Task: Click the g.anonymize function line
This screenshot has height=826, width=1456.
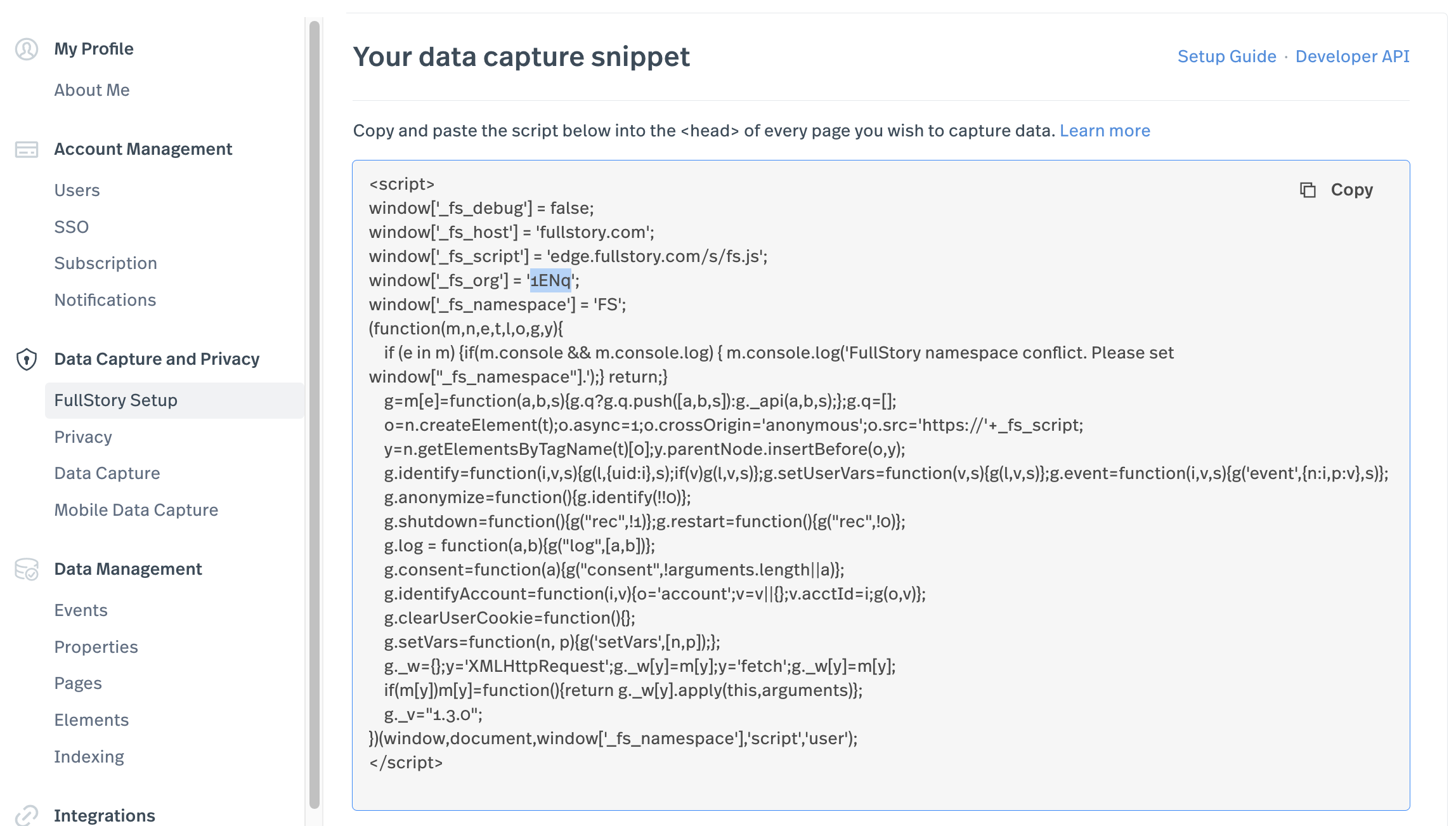Action: [538, 497]
